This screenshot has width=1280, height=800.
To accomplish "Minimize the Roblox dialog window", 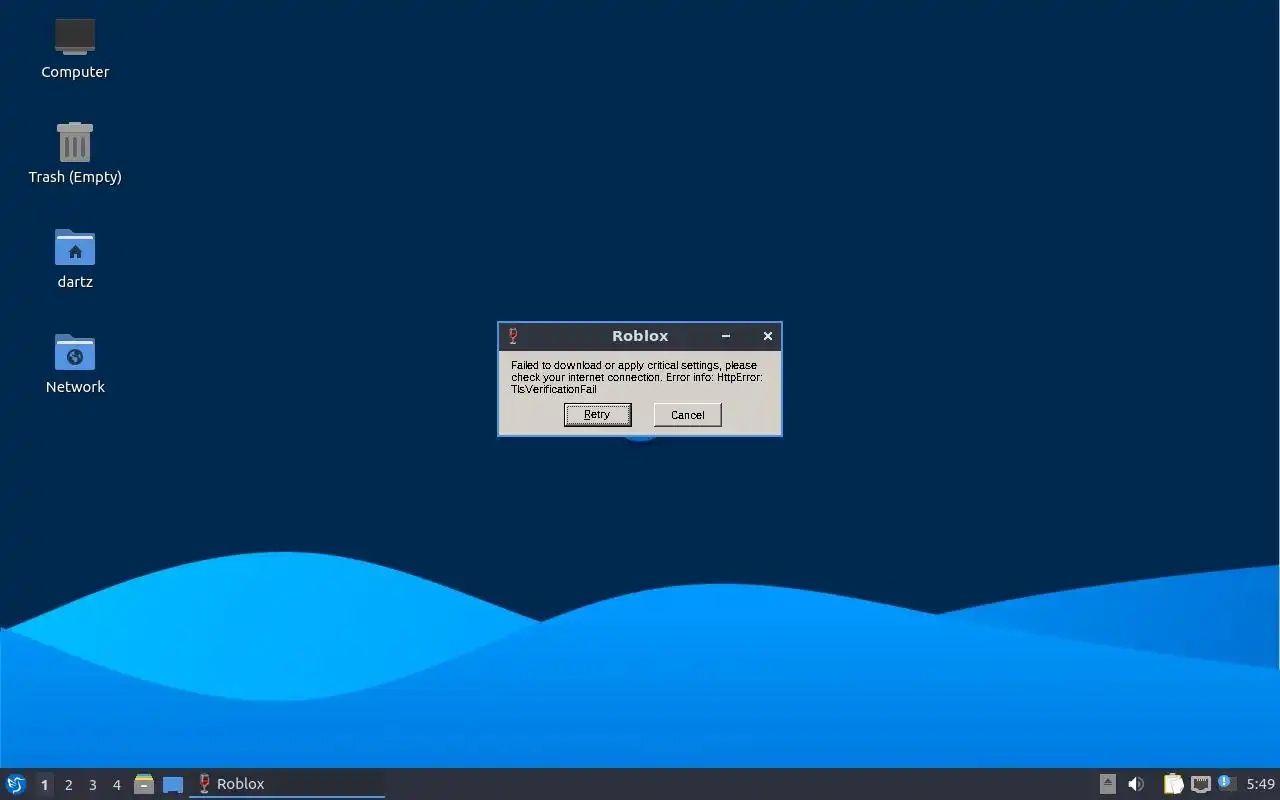I will pos(726,336).
